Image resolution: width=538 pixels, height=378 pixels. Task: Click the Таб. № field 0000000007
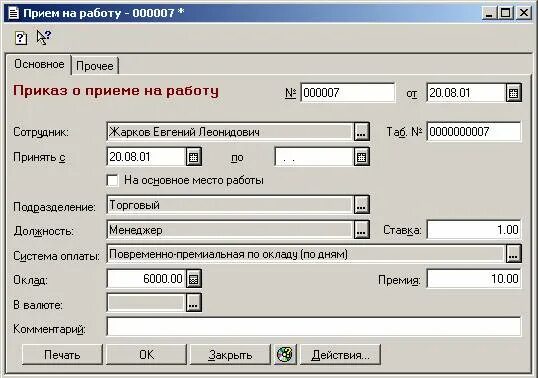pyautogui.click(x=474, y=131)
